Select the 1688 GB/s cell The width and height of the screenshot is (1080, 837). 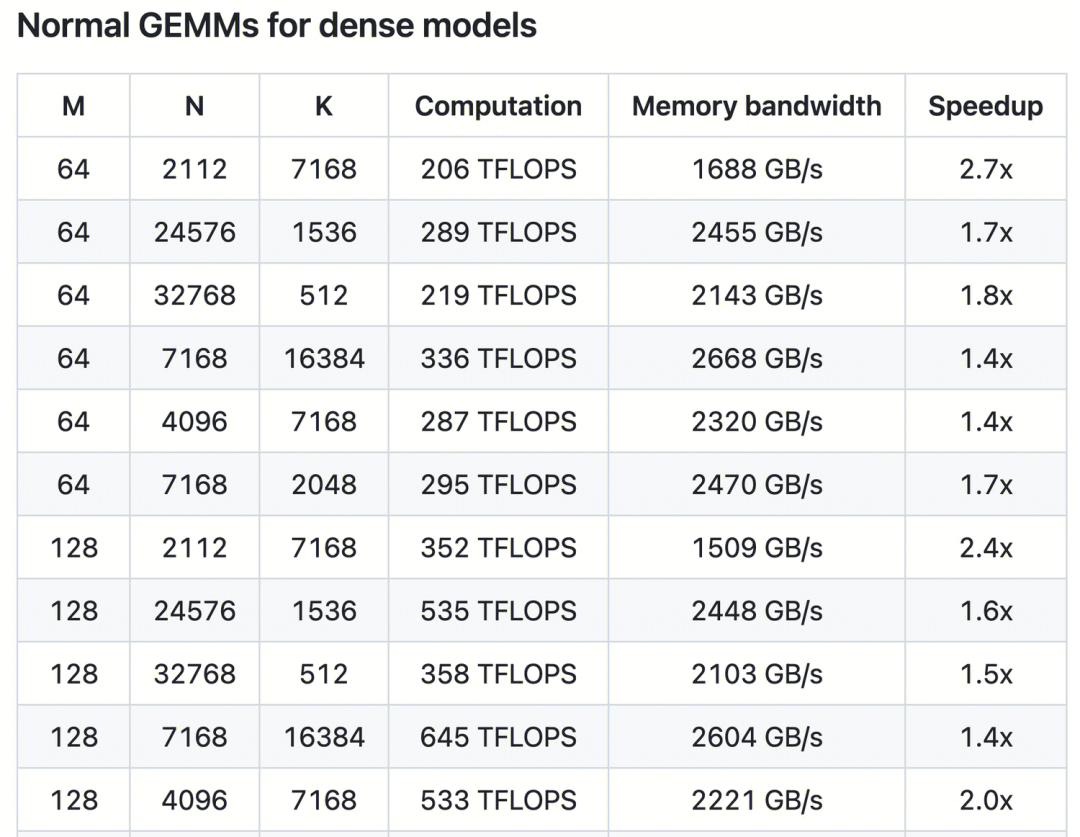point(757,169)
